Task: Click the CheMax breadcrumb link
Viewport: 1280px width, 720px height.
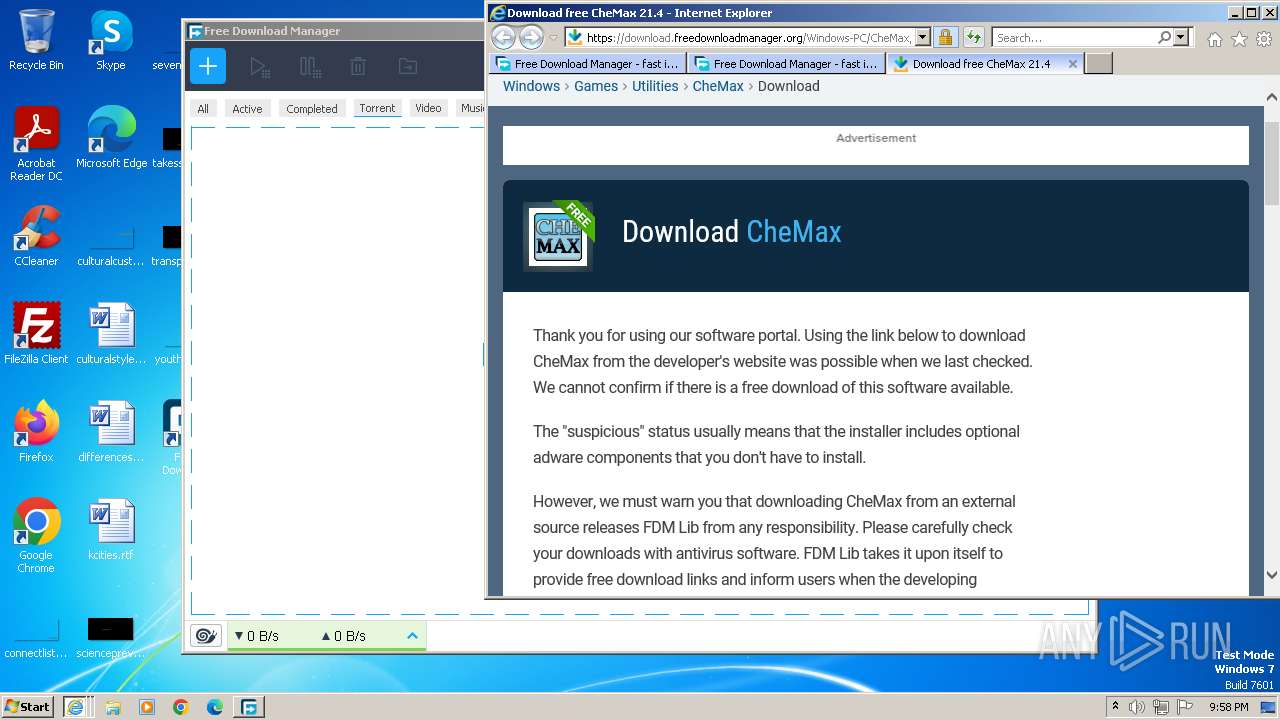Action: pyautogui.click(x=718, y=86)
